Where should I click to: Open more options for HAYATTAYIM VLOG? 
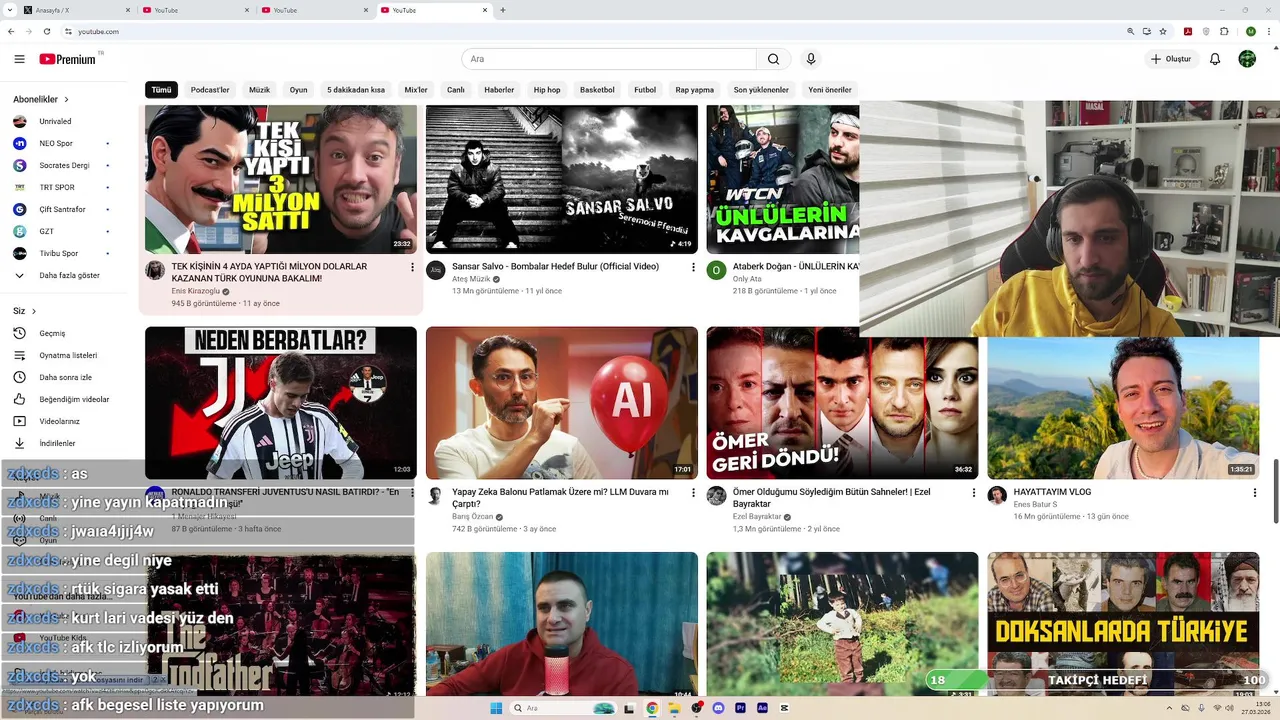tap(1255, 492)
